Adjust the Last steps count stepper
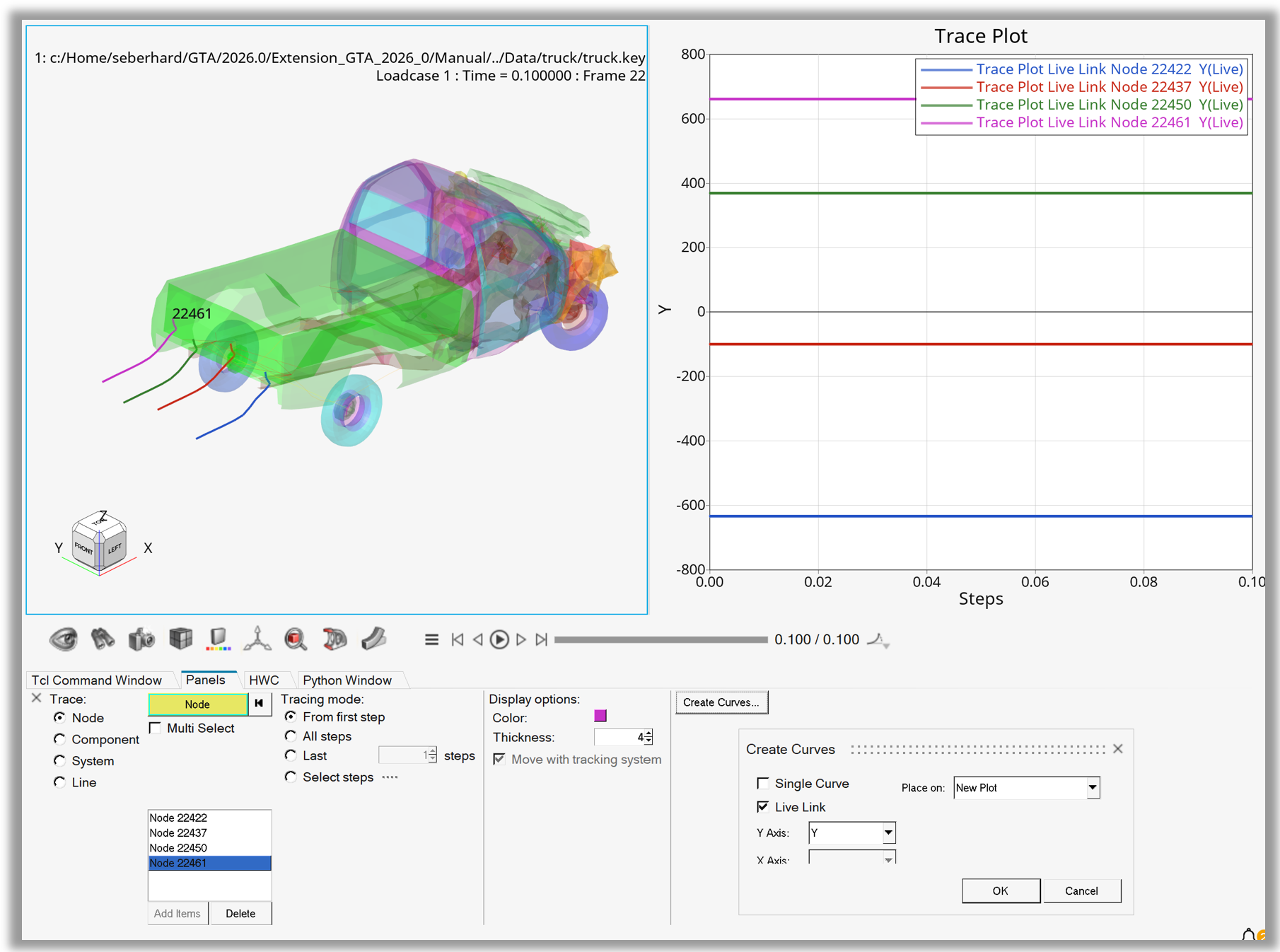This screenshot has height=952, width=1280. 433,755
